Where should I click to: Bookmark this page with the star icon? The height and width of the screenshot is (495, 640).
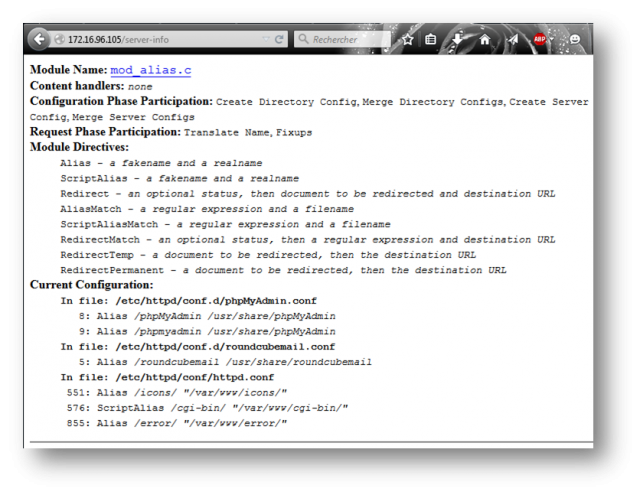click(407, 40)
